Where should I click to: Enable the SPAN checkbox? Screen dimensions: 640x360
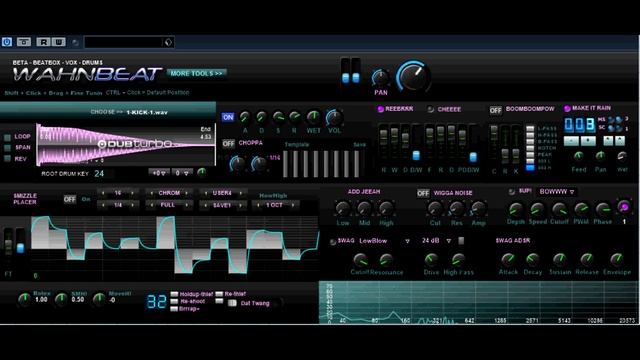tap(7, 148)
